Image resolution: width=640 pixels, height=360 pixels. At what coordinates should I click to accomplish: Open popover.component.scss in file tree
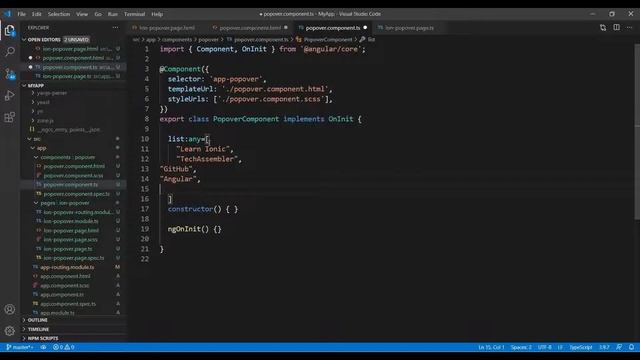pos(73,176)
